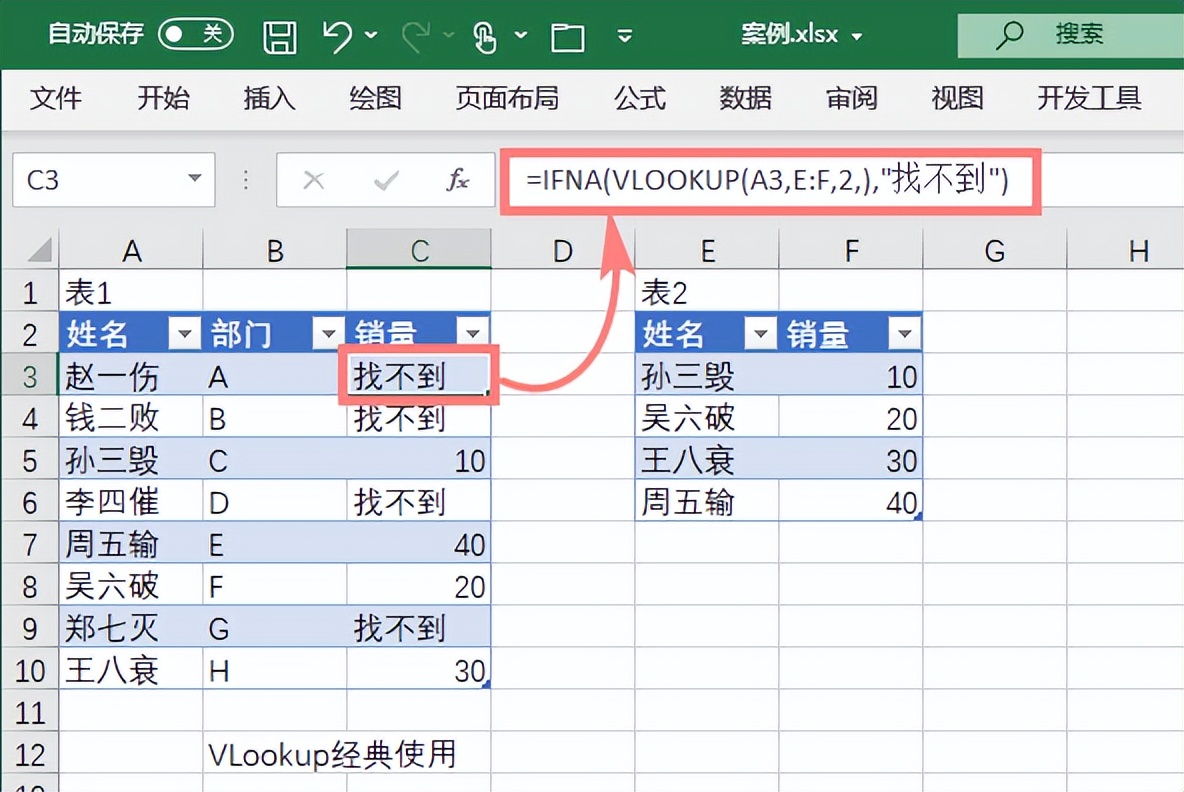Click the Cancel X icon in formula bar

313,180
